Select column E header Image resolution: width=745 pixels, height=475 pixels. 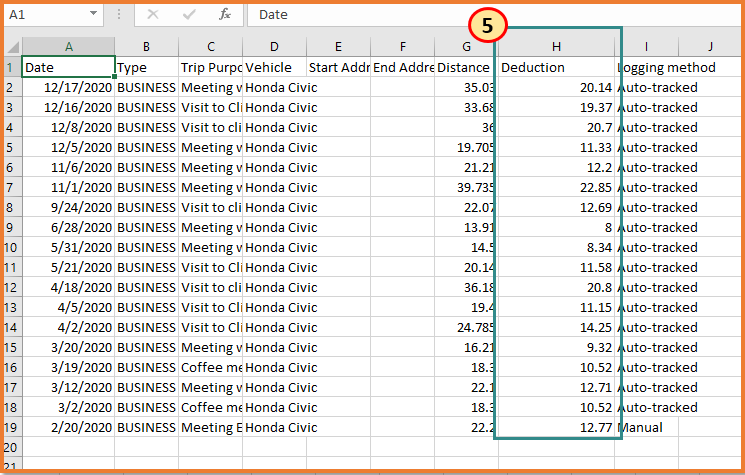(338, 47)
